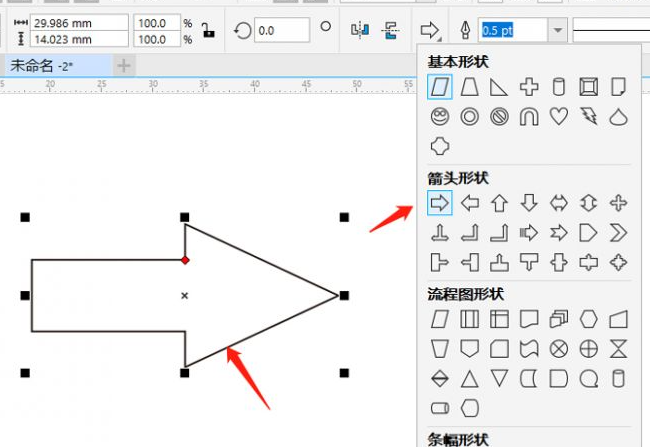Add a new document with plus tab
This screenshot has width=650, height=447.
123,66
